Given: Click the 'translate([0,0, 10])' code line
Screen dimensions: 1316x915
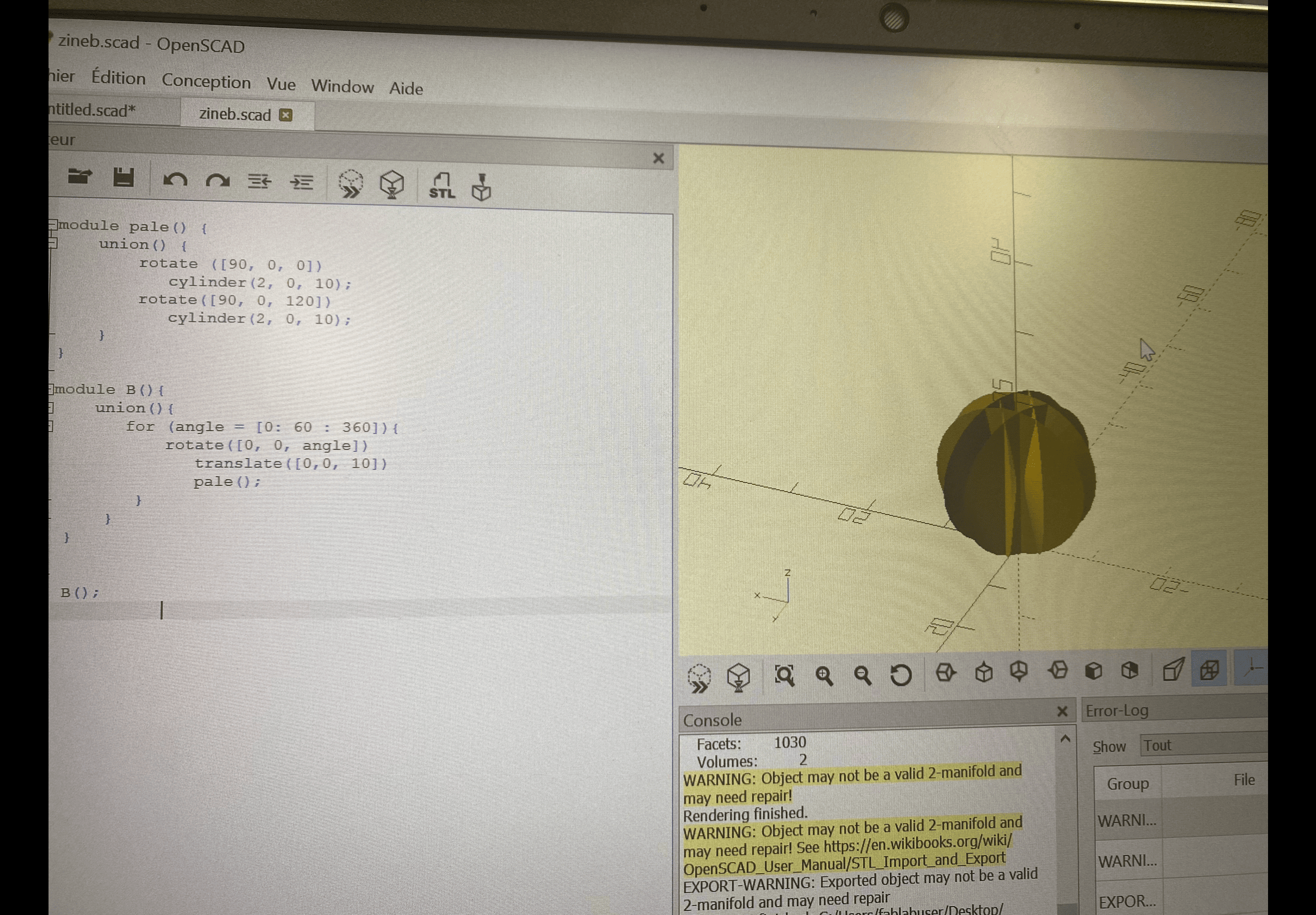Looking at the screenshot, I should point(291,463).
